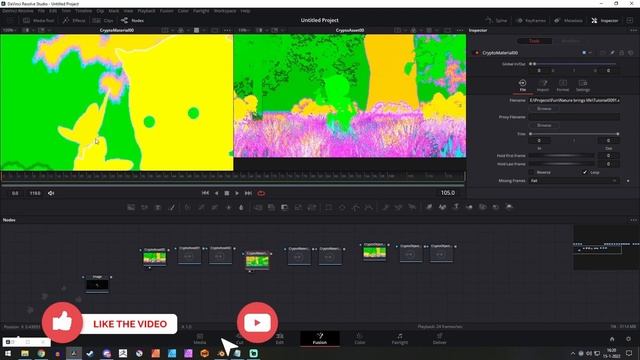Switch to the Deliver page
The height and width of the screenshot is (360, 640).
[440, 338]
